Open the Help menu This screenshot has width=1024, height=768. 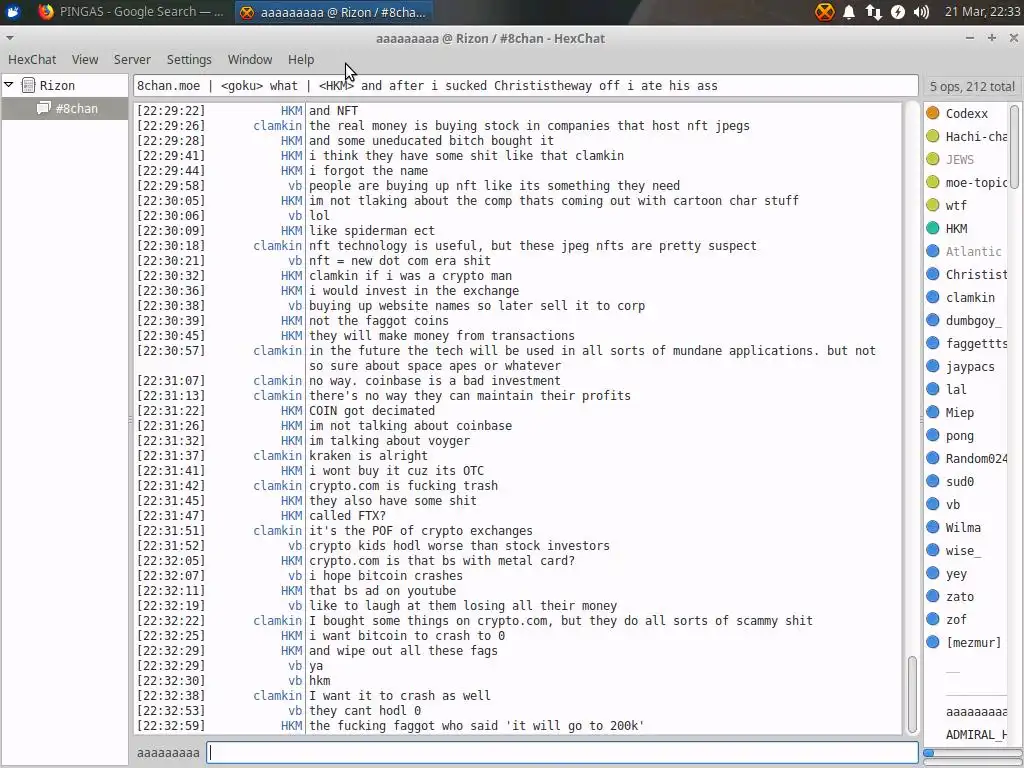301,59
